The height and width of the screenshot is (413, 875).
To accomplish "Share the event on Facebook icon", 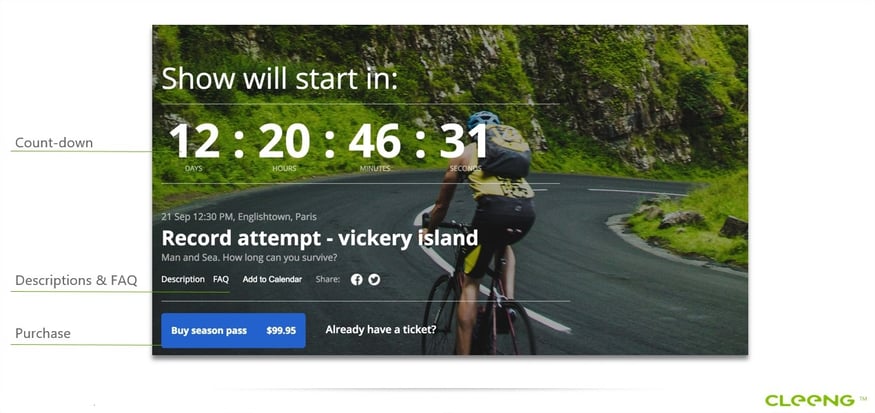I will (357, 280).
